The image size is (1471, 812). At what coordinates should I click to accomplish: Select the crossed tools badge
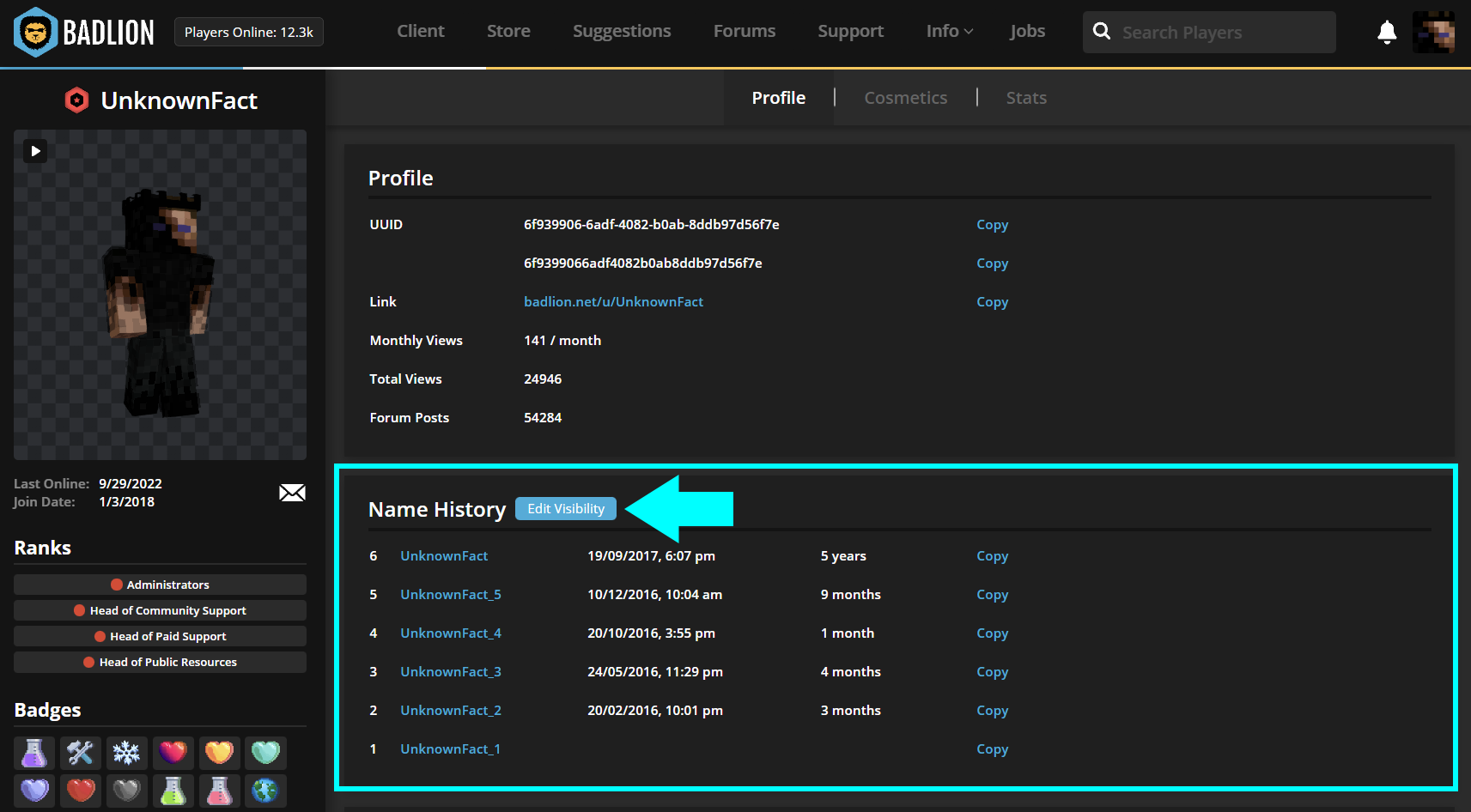(x=81, y=753)
